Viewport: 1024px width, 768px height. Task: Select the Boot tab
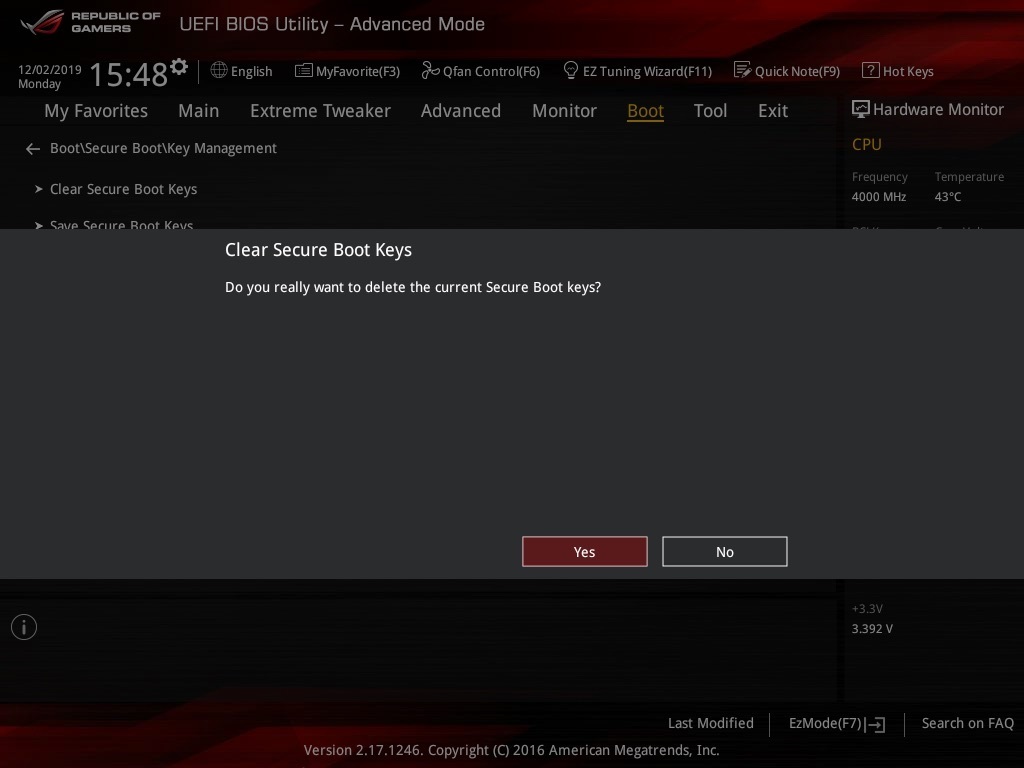click(x=645, y=111)
